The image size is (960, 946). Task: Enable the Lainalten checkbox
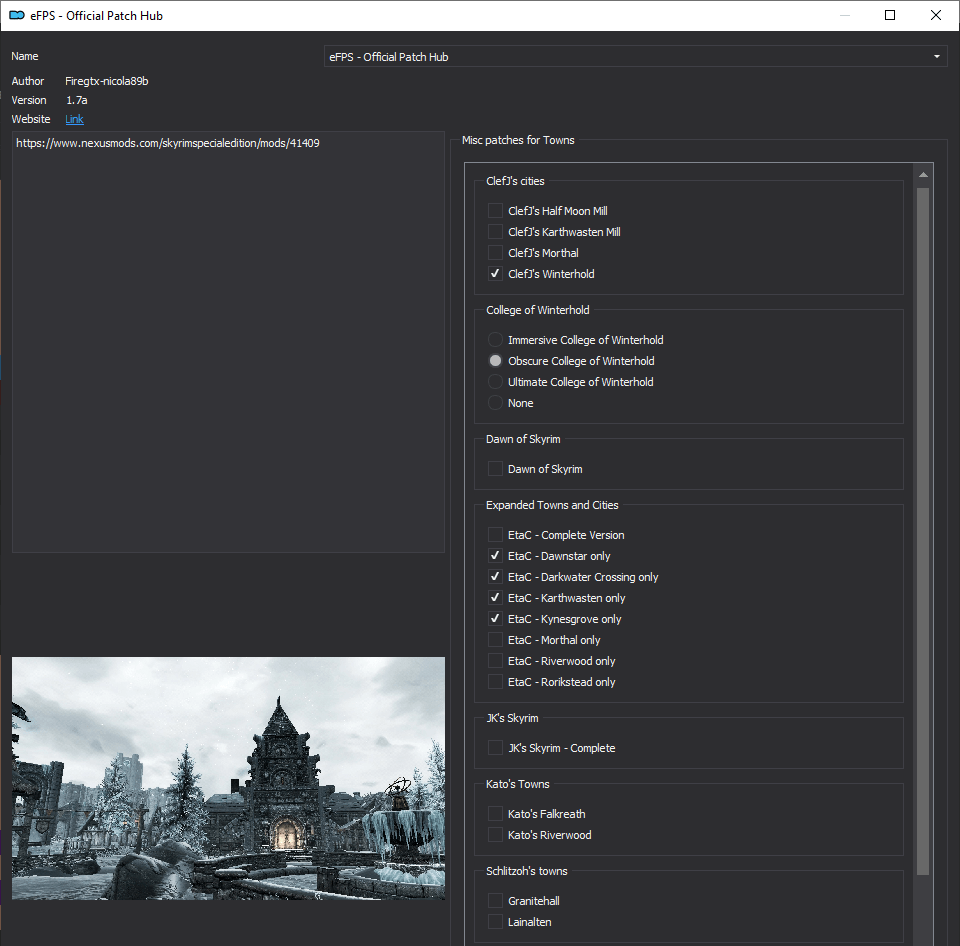coord(495,922)
